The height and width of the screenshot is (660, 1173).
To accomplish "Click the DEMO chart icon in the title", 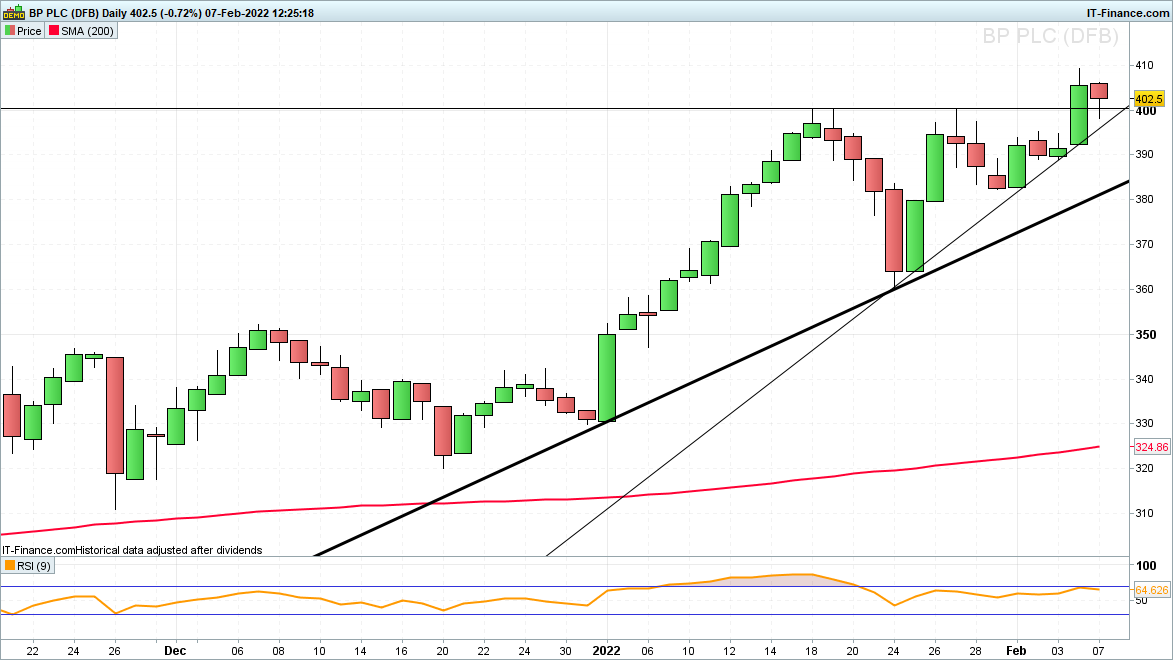I will point(14,13).
